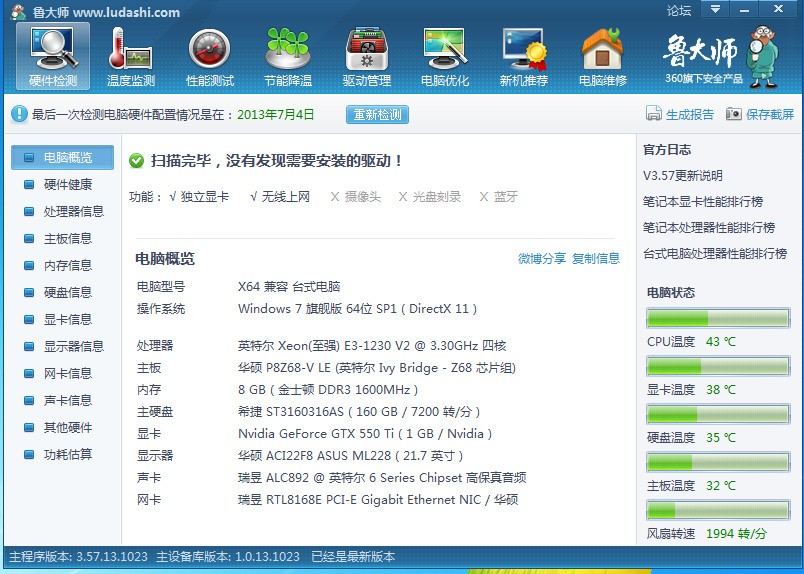Open 笔记本处理器性能排行榜 ranking link
The image size is (804, 574).
click(x=709, y=227)
